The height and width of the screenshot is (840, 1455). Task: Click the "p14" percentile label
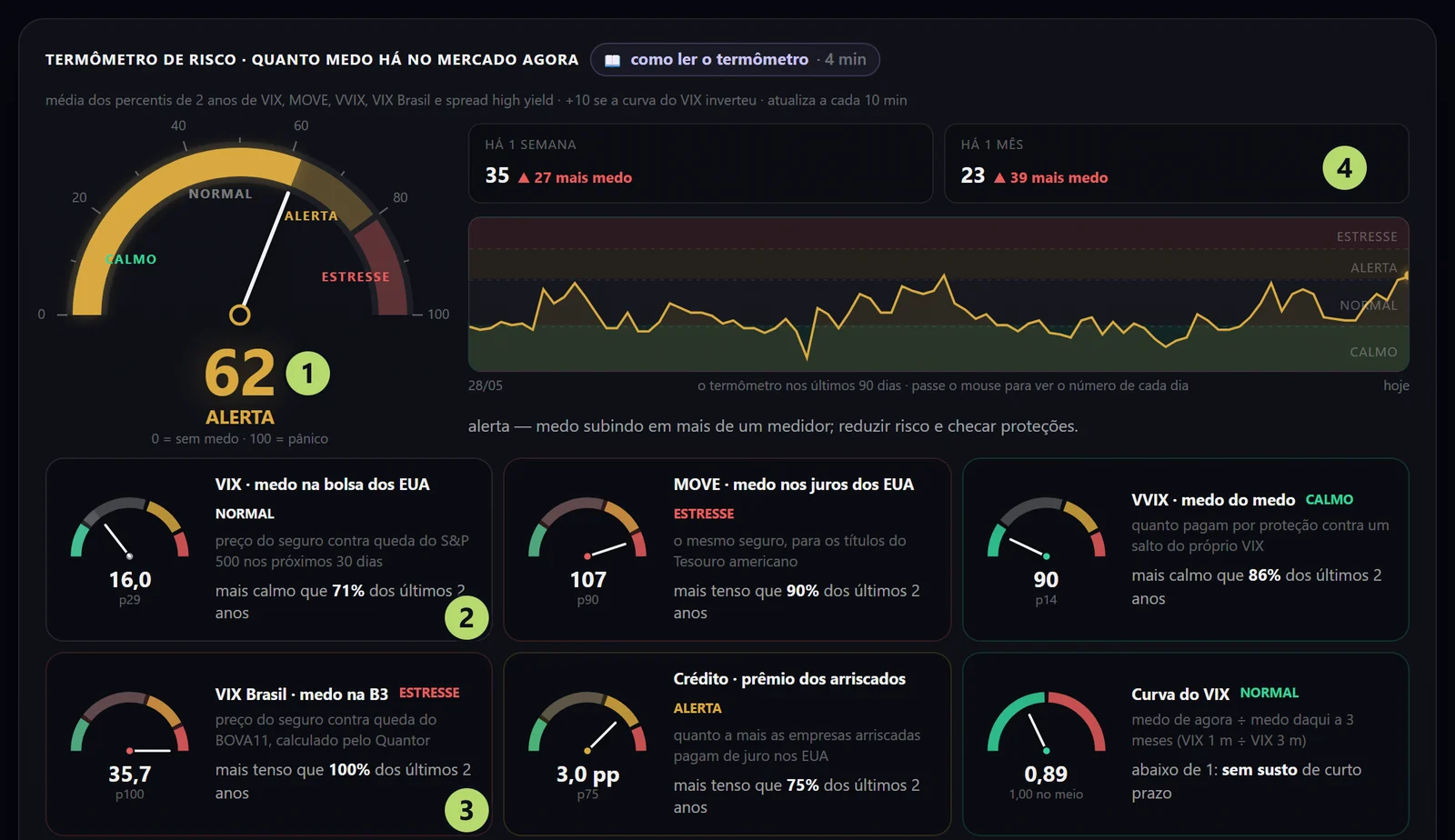tap(1046, 600)
